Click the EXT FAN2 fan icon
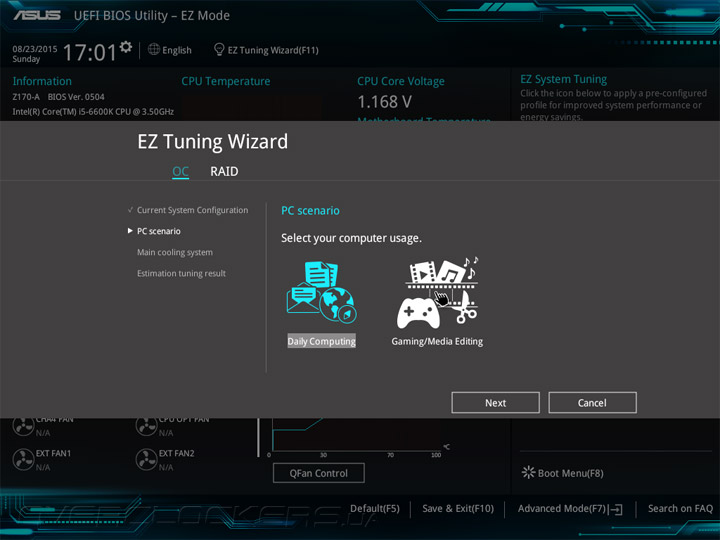 point(146,459)
